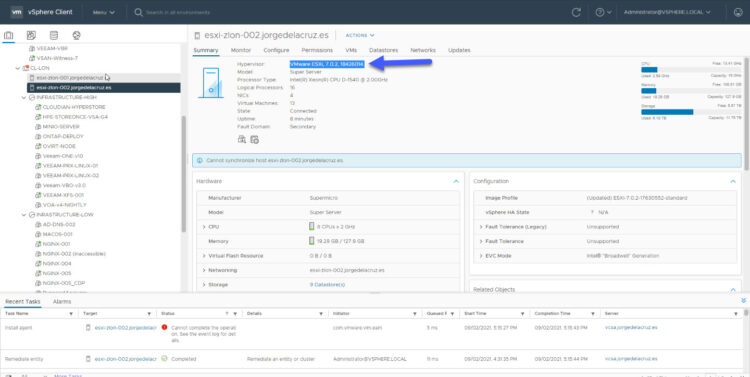Expand the EVC Mode row
The height and width of the screenshot is (377, 750).
481,256
